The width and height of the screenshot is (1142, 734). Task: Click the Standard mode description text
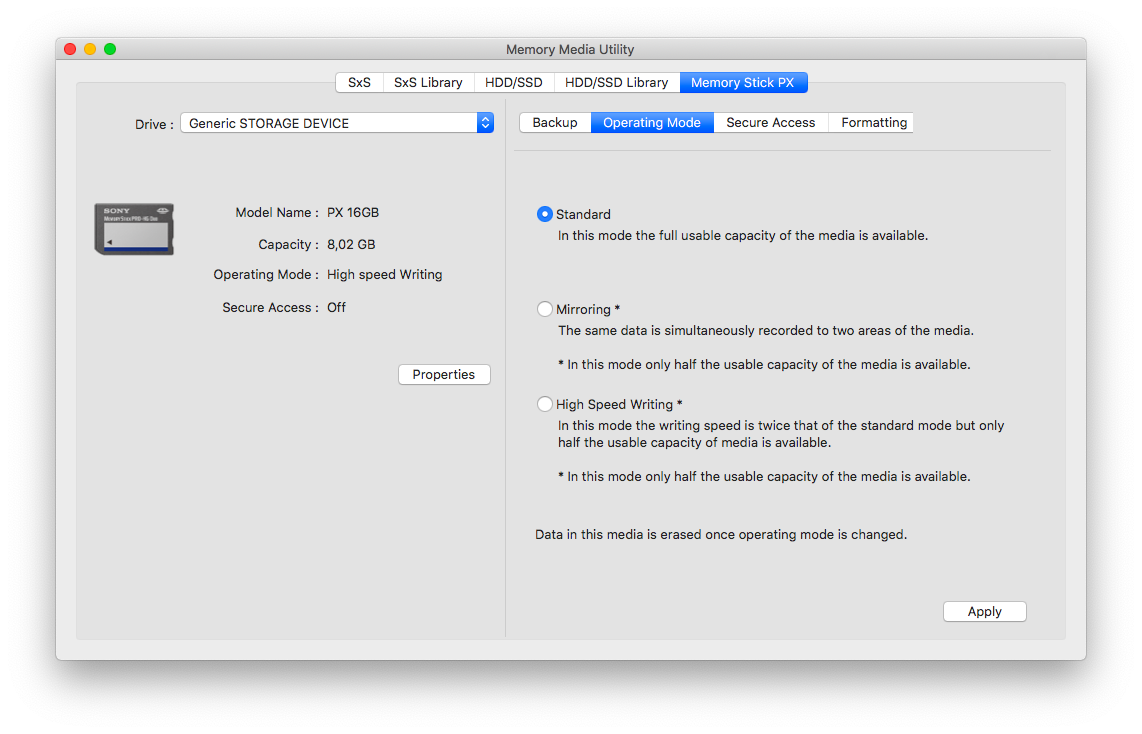click(743, 236)
